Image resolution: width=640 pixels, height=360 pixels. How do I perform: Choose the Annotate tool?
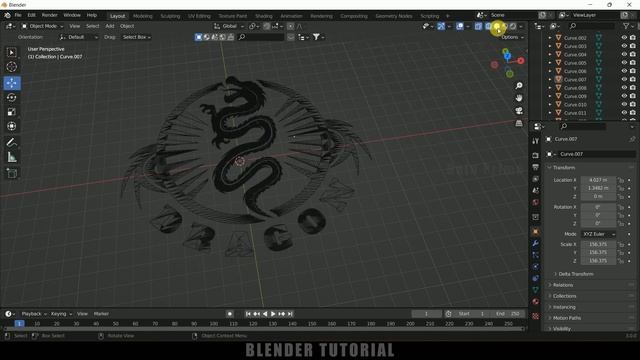(x=11, y=142)
